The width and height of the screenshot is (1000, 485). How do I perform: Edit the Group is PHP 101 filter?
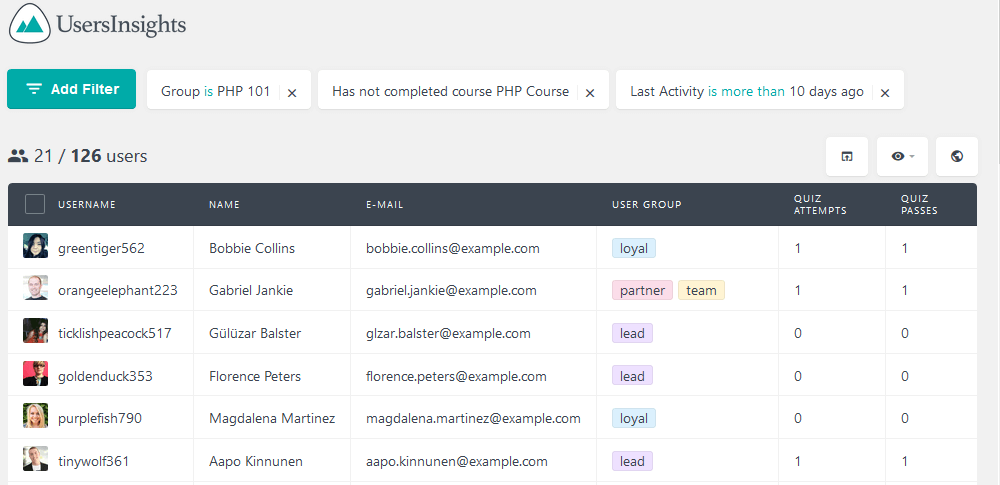(x=216, y=91)
